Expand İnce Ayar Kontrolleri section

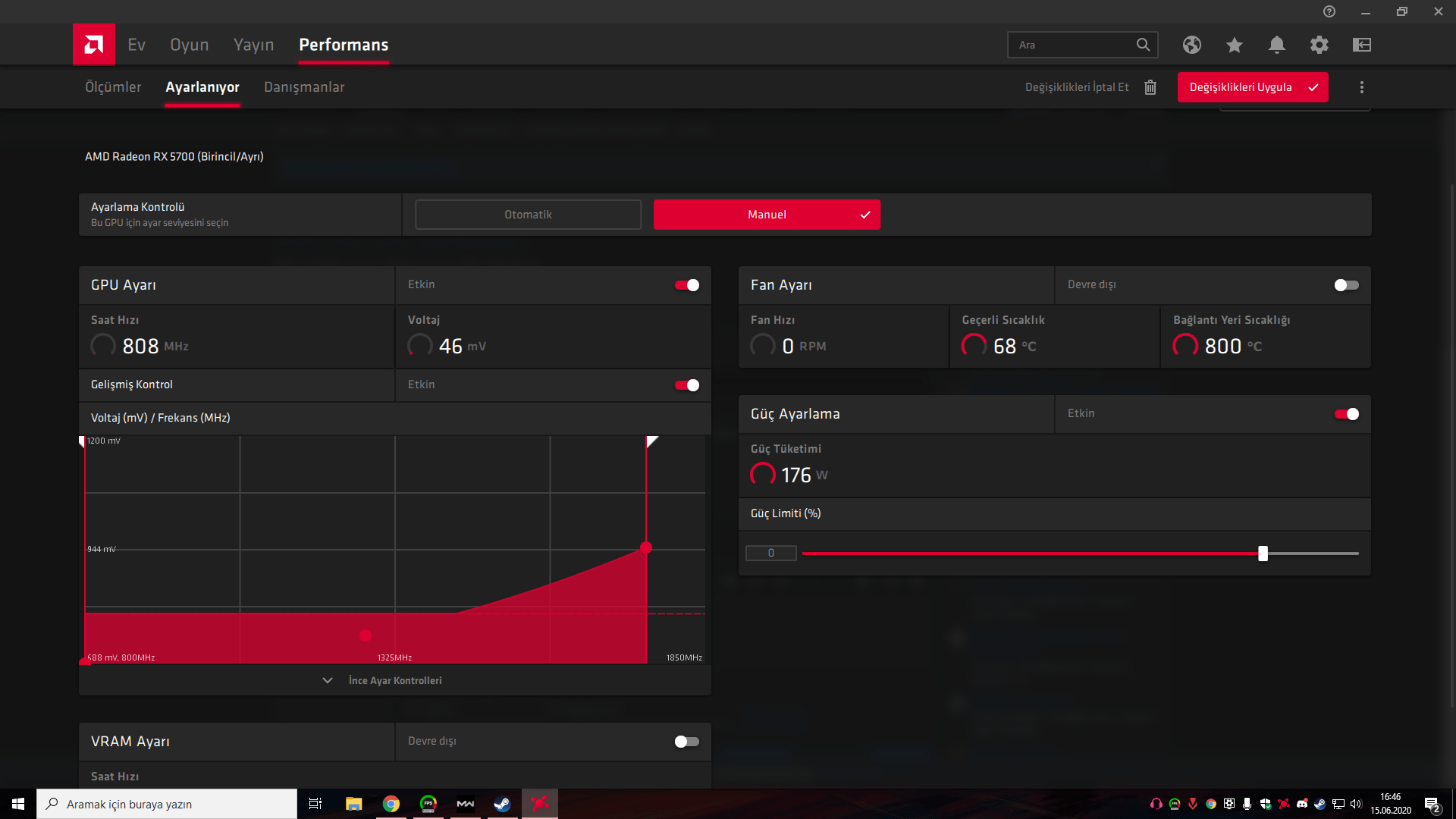click(394, 680)
